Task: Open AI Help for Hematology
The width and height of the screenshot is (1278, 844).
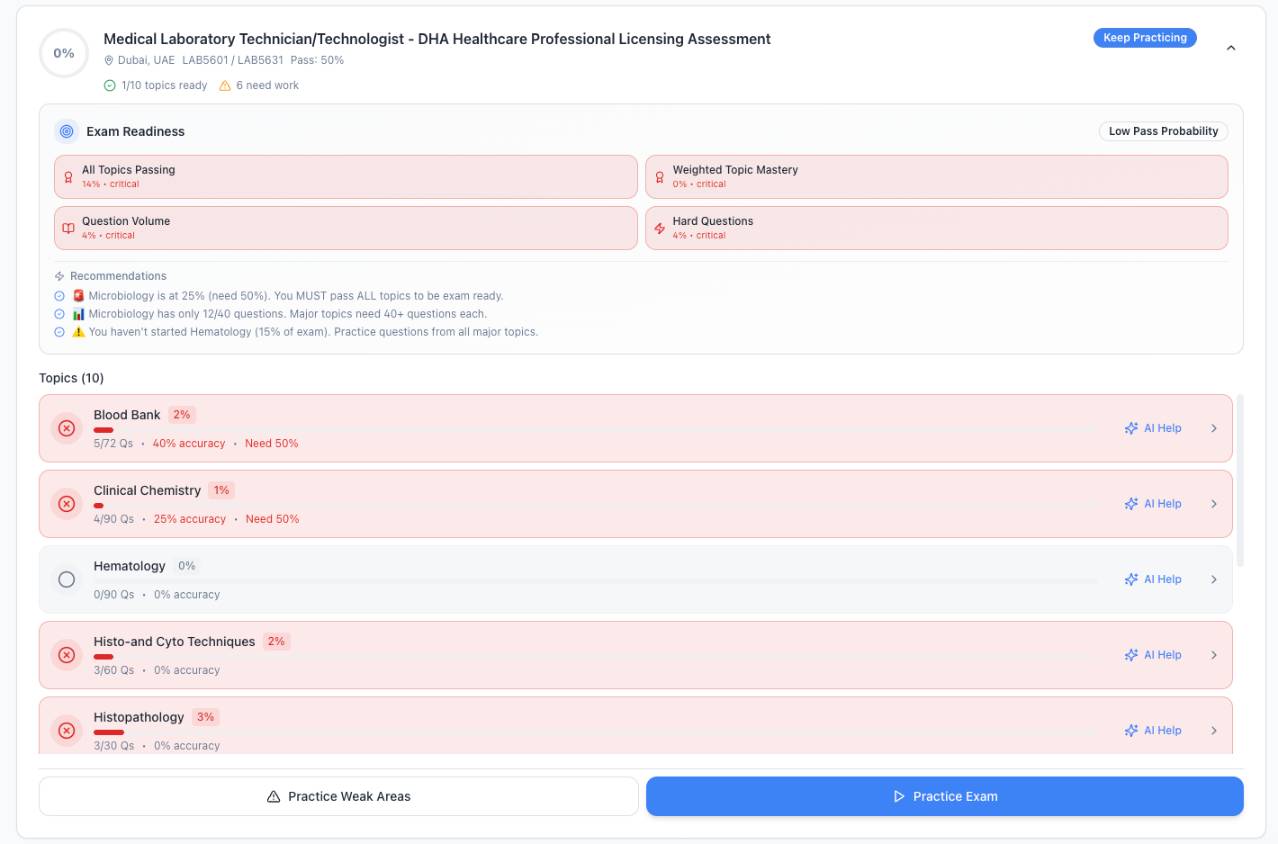Action: click(1153, 580)
